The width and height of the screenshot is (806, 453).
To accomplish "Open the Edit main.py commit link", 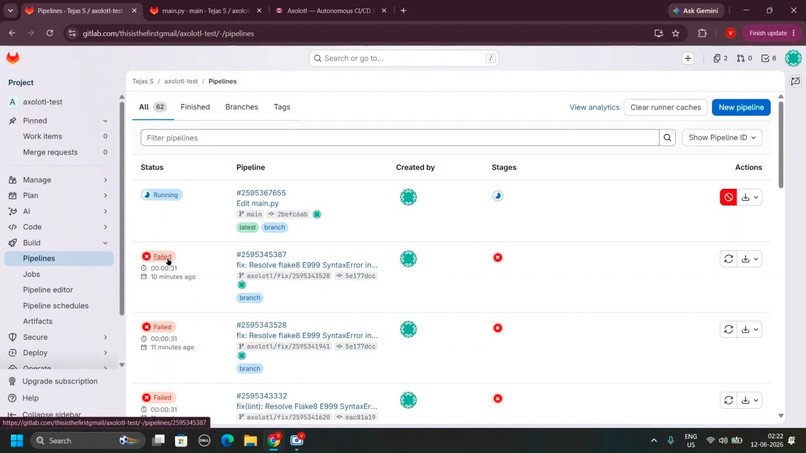I will click(258, 203).
